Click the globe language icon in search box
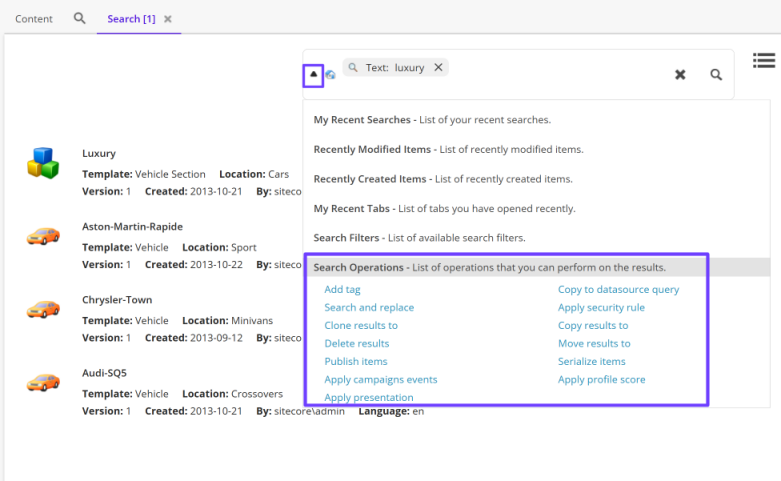 pos(330,75)
